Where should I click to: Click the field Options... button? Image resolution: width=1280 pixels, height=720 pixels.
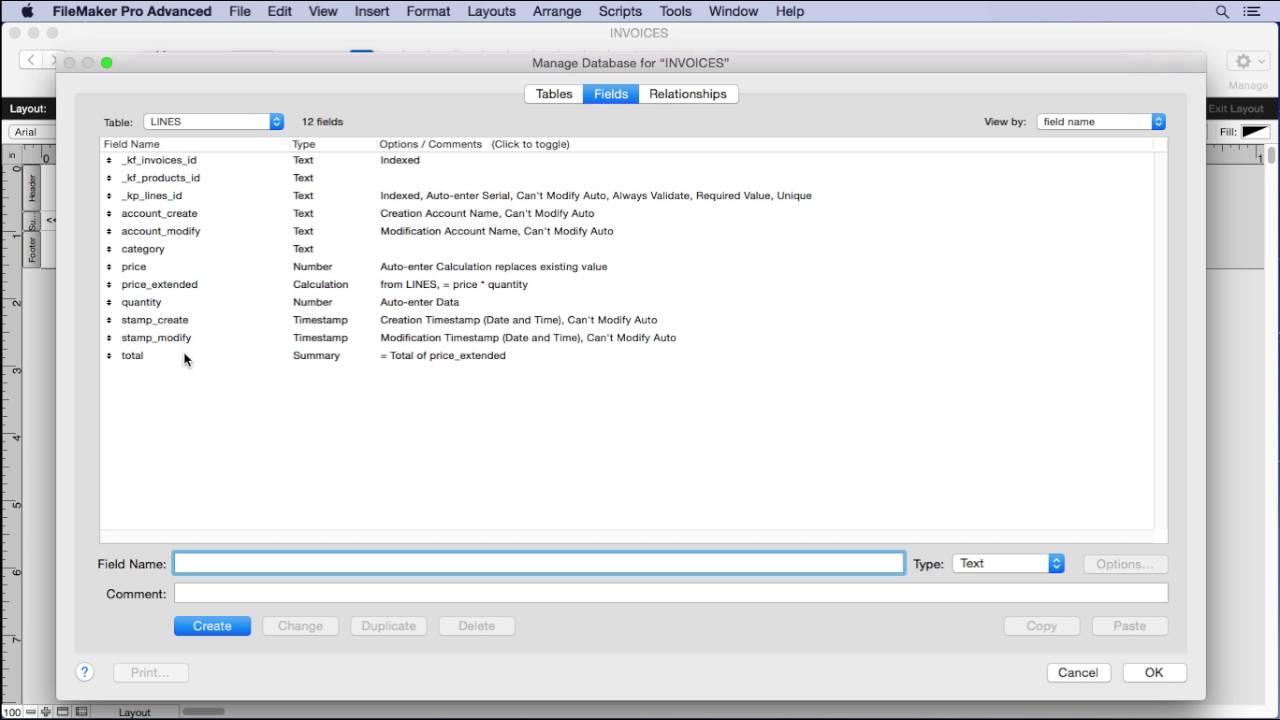[x=1125, y=564]
